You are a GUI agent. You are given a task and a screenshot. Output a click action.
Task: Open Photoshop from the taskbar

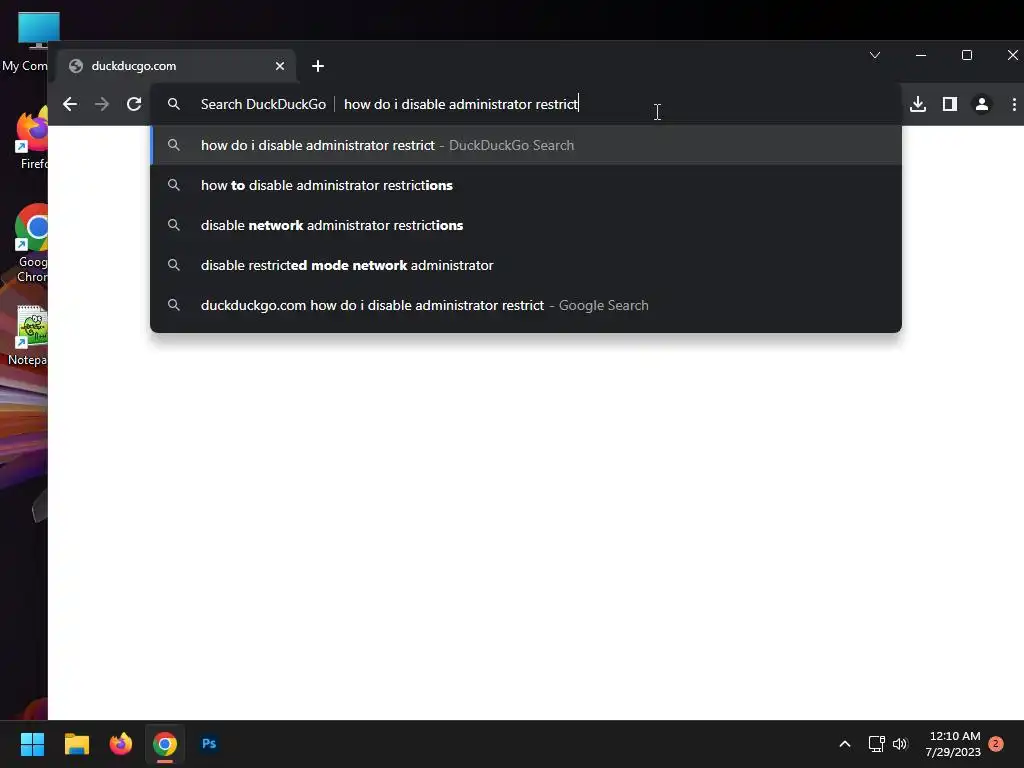209,744
